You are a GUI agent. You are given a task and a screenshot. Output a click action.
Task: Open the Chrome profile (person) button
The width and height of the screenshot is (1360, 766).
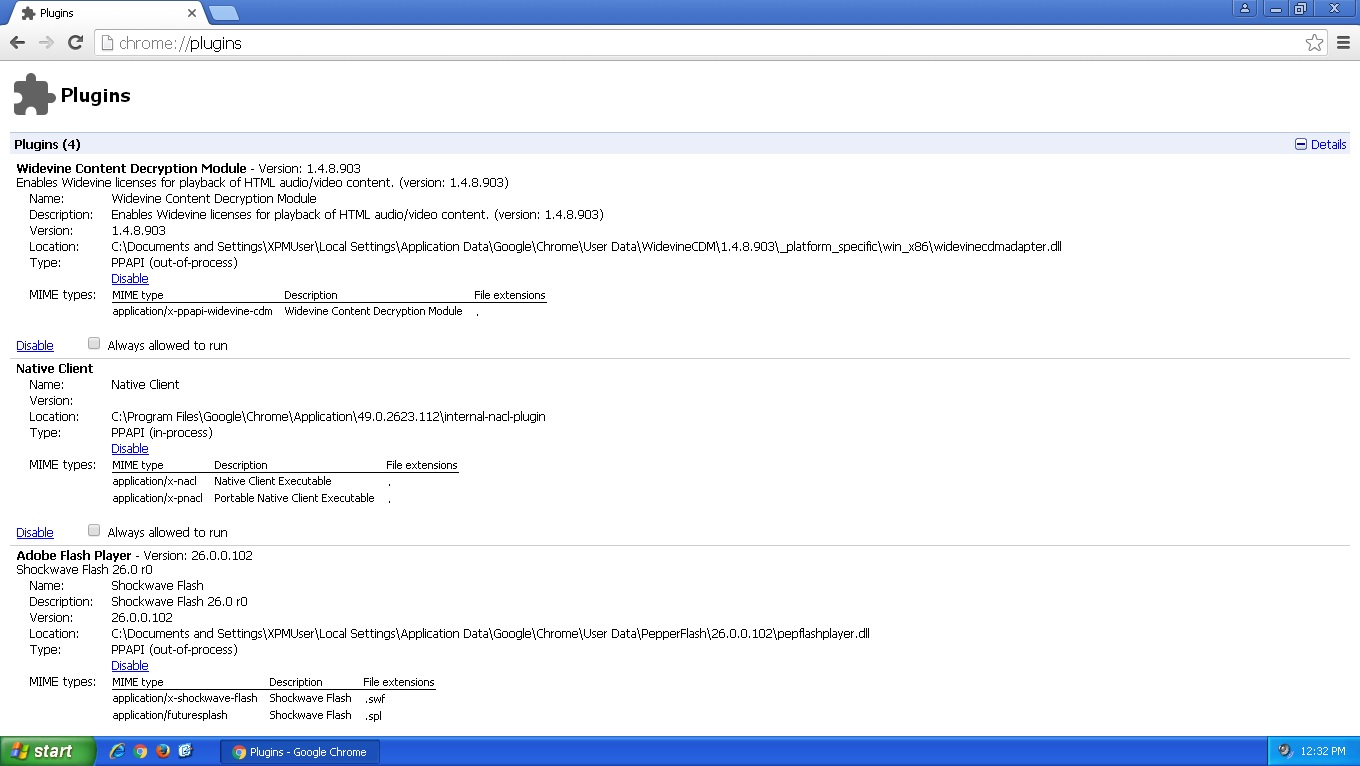click(x=1244, y=8)
